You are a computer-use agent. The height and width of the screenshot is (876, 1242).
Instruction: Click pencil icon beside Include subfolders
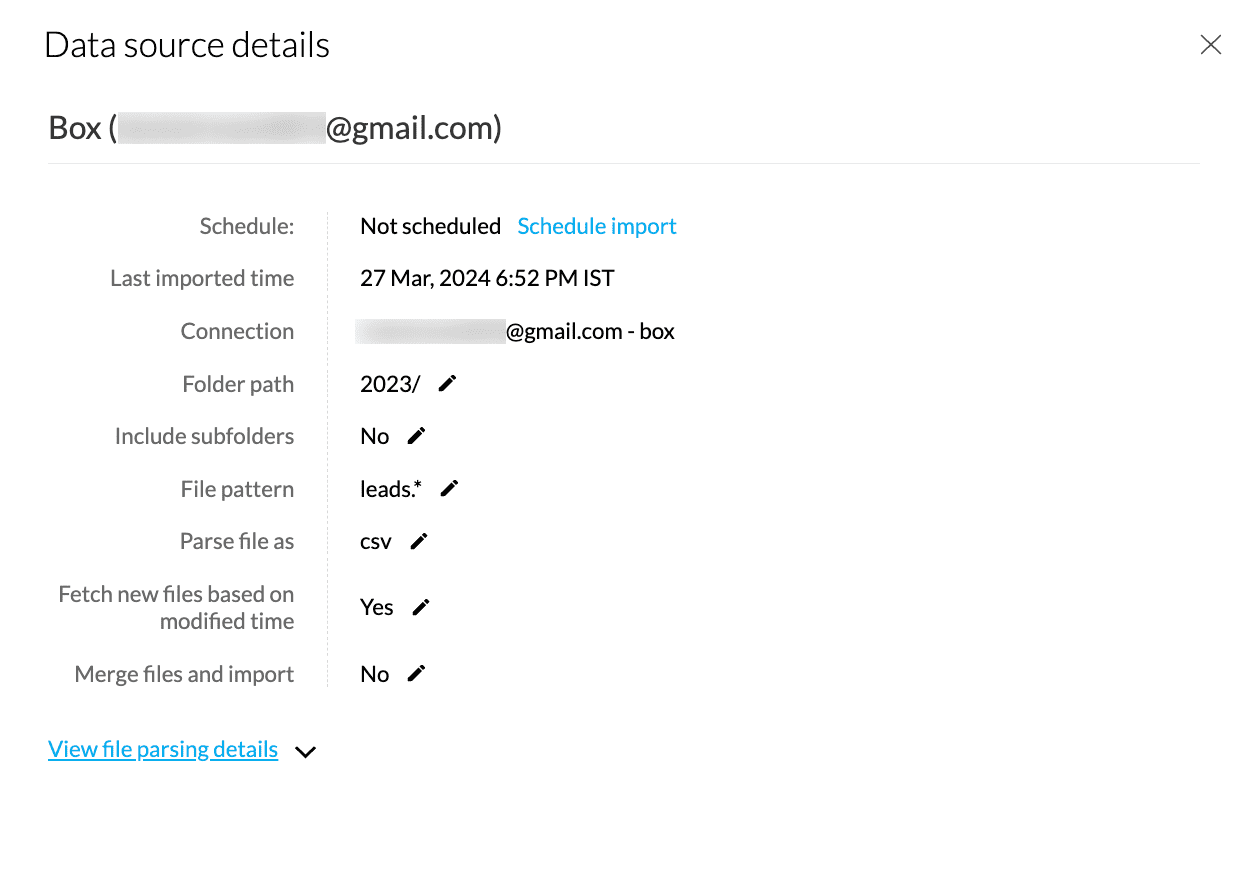click(x=416, y=436)
